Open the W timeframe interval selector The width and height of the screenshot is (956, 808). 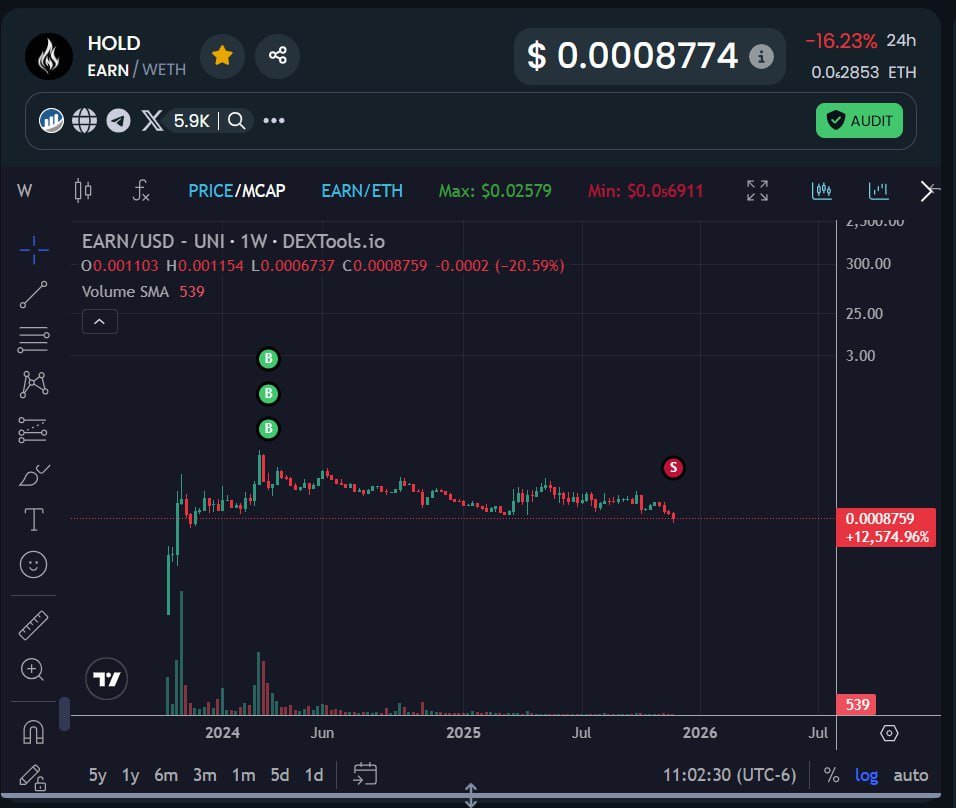(x=24, y=191)
